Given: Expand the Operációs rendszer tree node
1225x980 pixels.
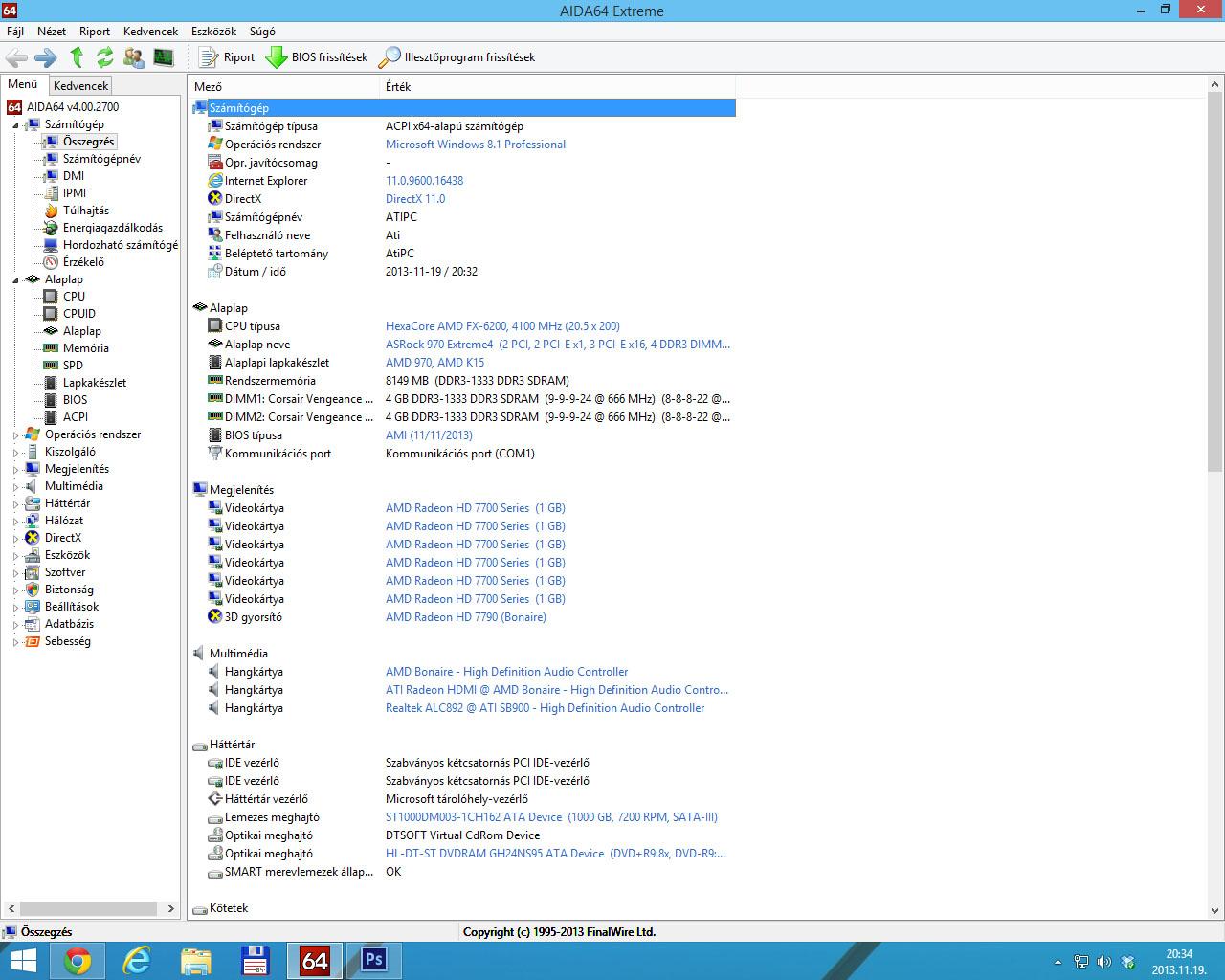Looking at the screenshot, I should [15, 434].
